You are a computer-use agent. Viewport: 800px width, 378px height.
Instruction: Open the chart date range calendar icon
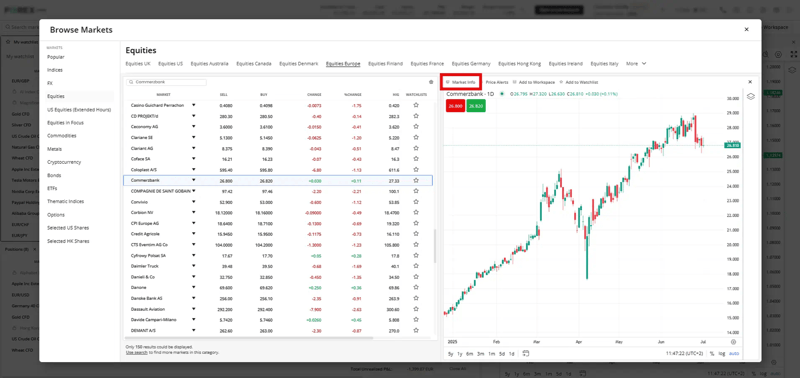point(526,353)
